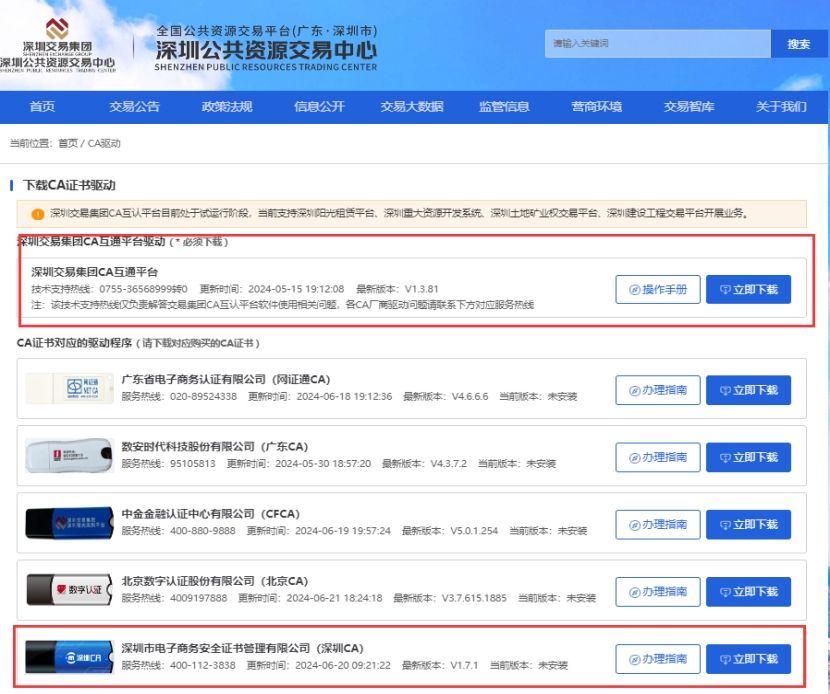Click 立即下载 for 深圳CA driver

pos(748,659)
